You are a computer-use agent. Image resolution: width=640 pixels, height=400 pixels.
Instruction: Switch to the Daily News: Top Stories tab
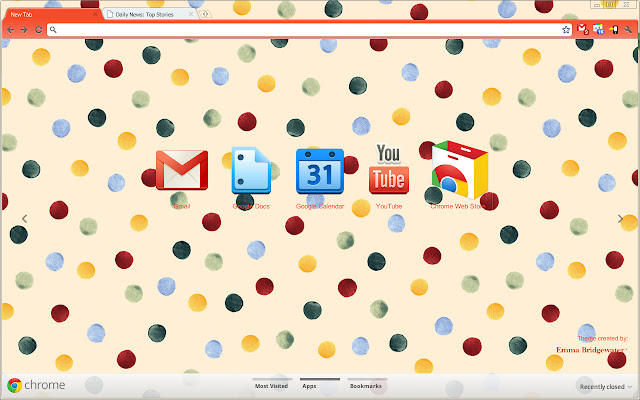tap(149, 14)
